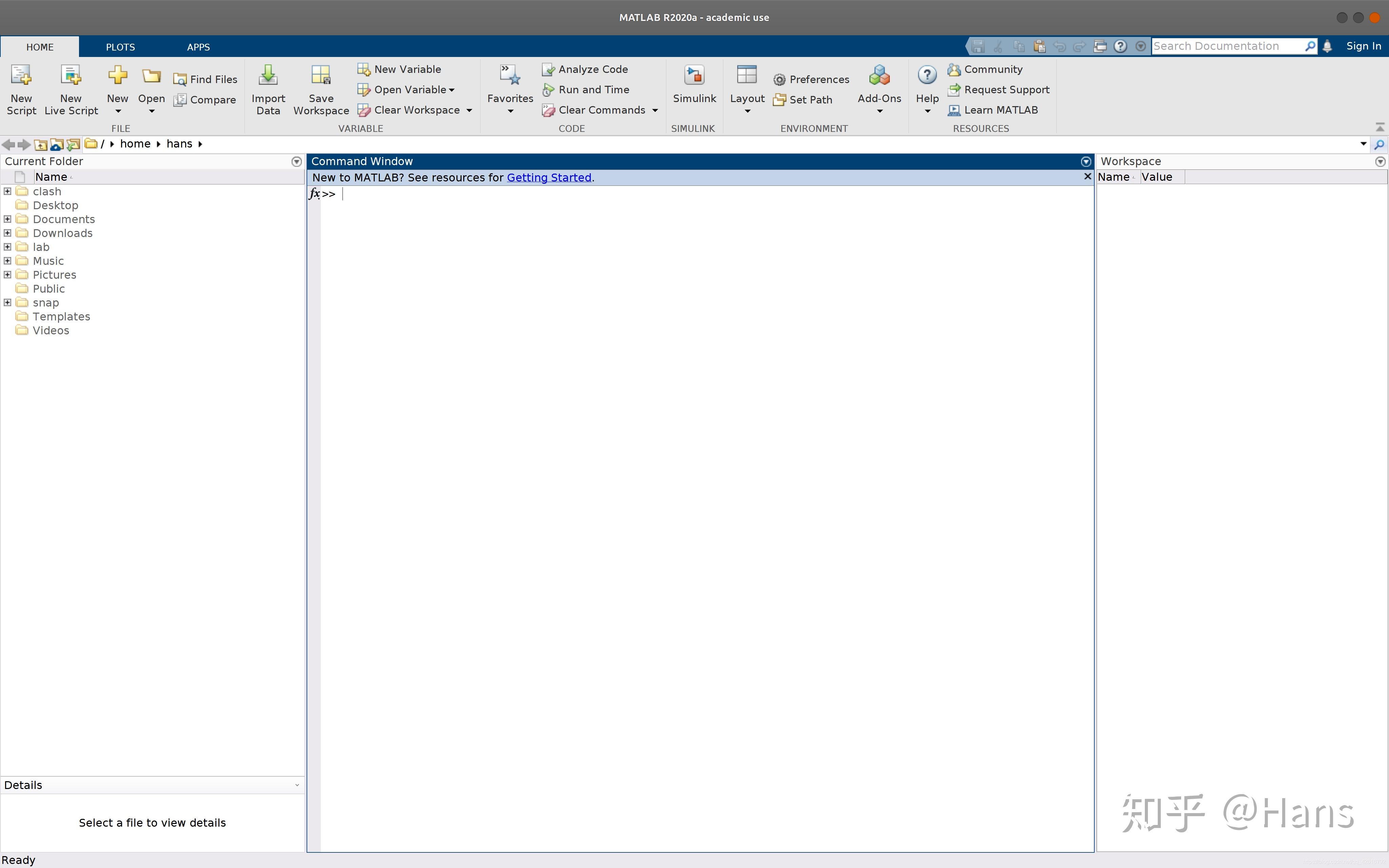This screenshot has width=1389, height=868.
Task: Click the magnifier icon in documentation search
Action: 1310,46
